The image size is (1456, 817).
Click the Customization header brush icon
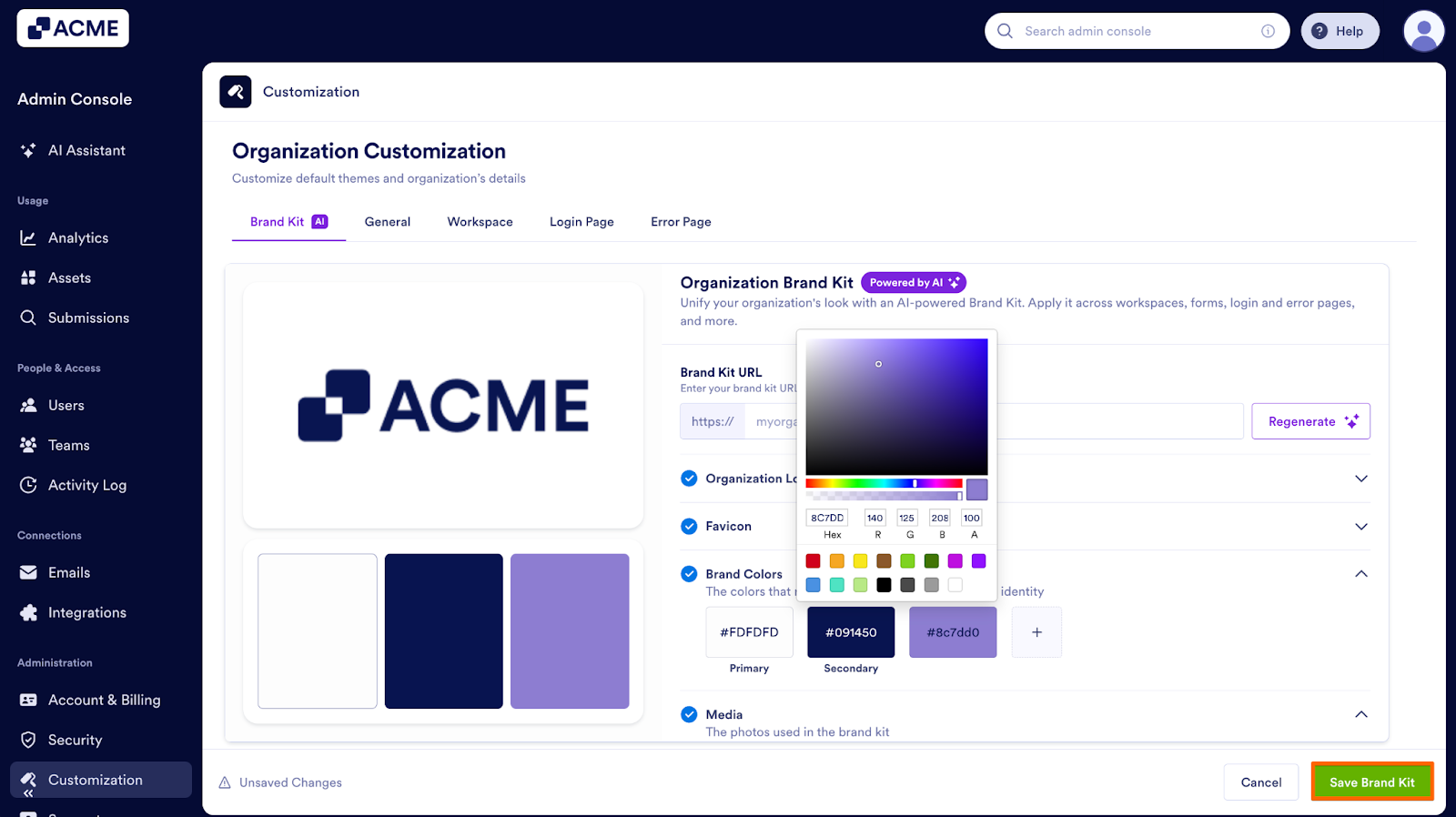236,92
